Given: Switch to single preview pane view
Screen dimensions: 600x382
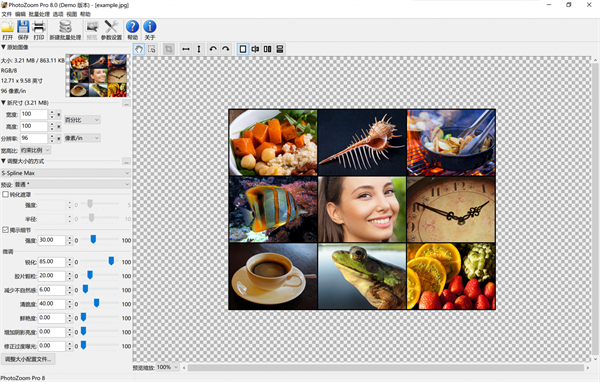Looking at the screenshot, I should coord(243,49).
